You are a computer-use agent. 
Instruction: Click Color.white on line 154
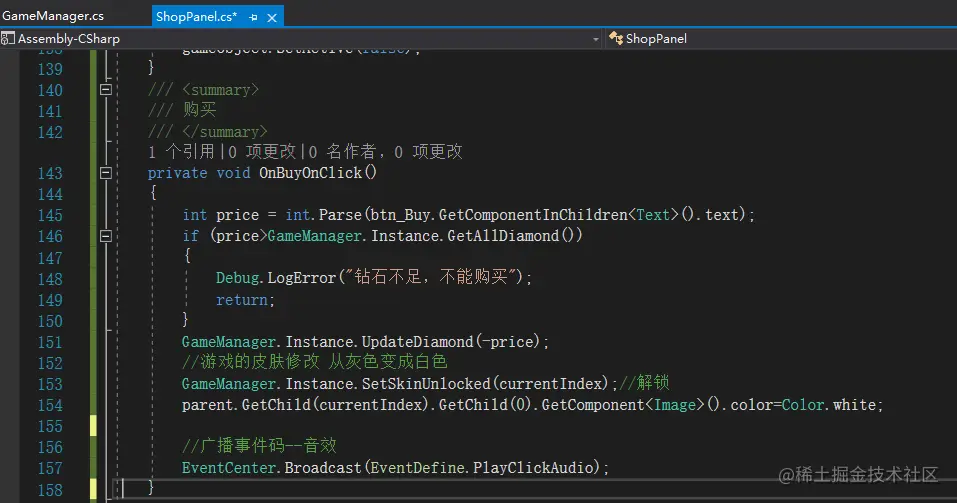pos(829,405)
